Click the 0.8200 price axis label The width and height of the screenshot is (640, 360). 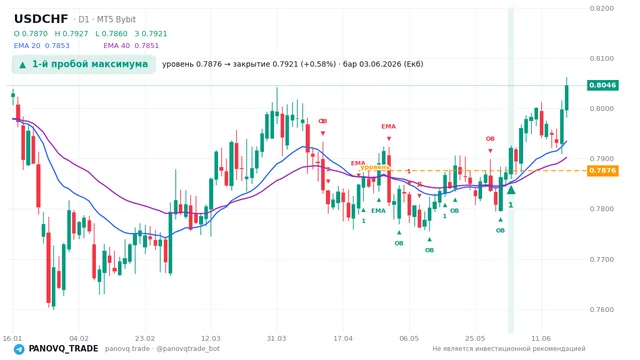tap(602, 8)
